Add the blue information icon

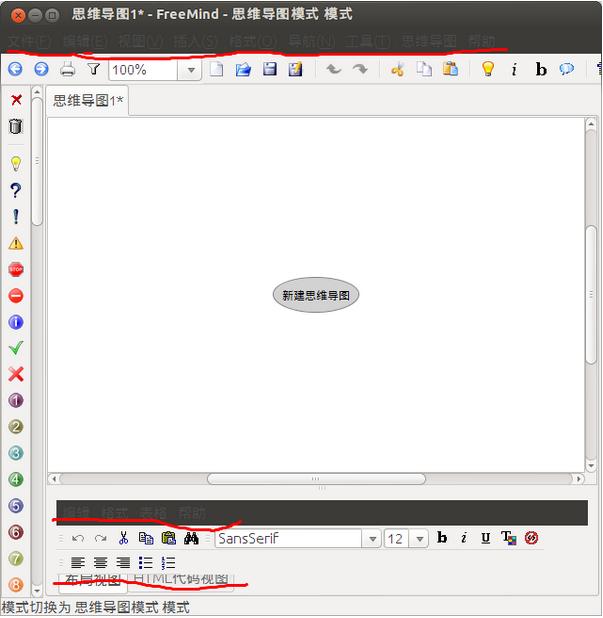pyautogui.click(x=15, y=322)
